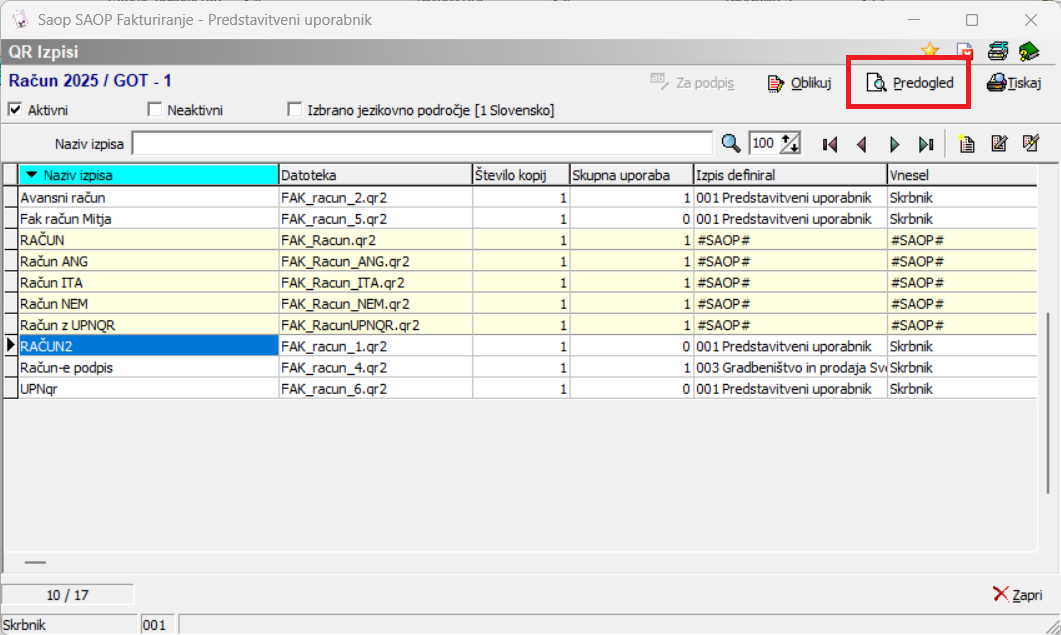Image resolution: width=1061 pixels, height=635 pixels.
Task: Open the printer settings icon in the header
Action: pyautogui.click(x=997, y=51)
